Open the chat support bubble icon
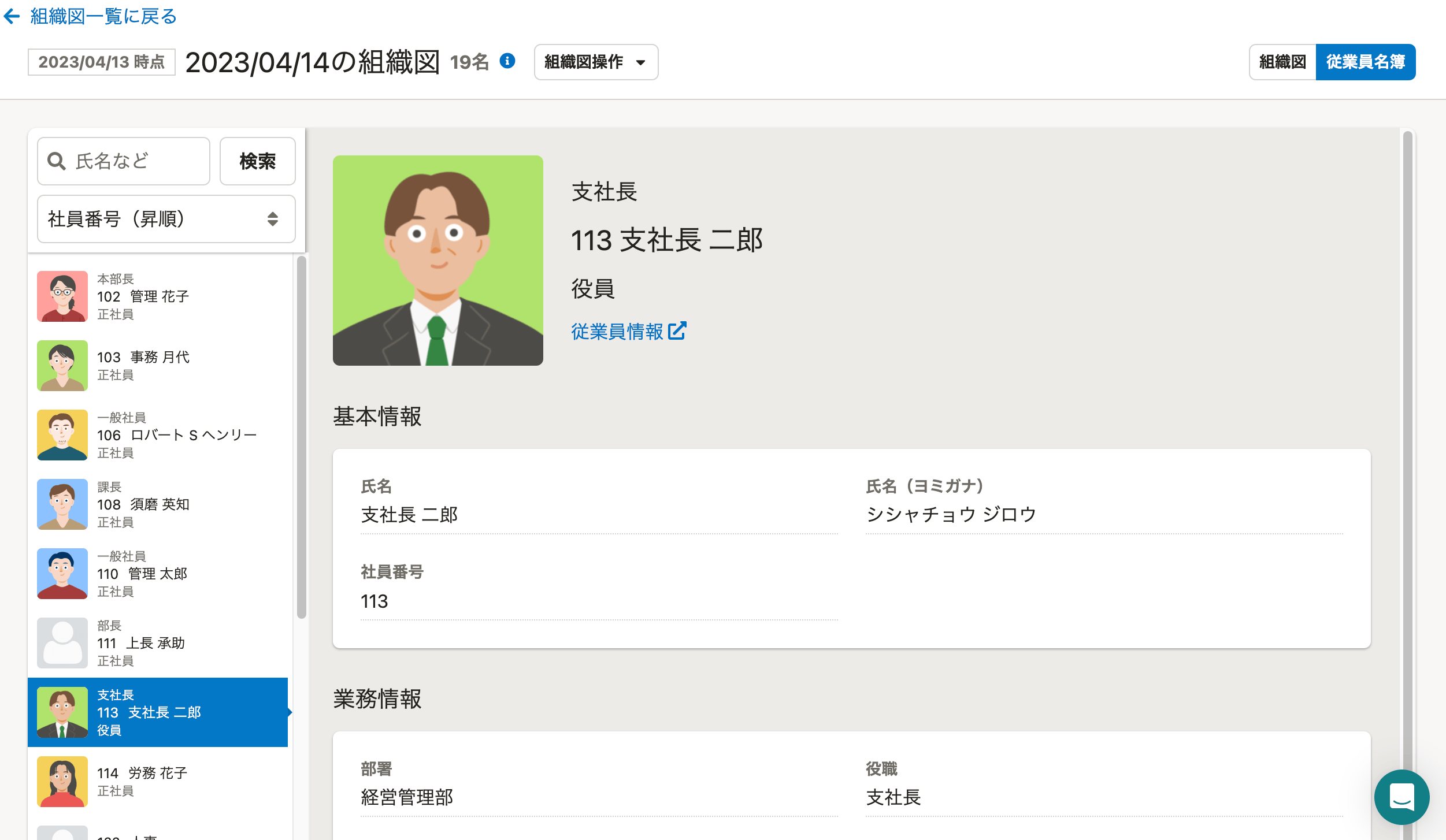 (1402, 797)
